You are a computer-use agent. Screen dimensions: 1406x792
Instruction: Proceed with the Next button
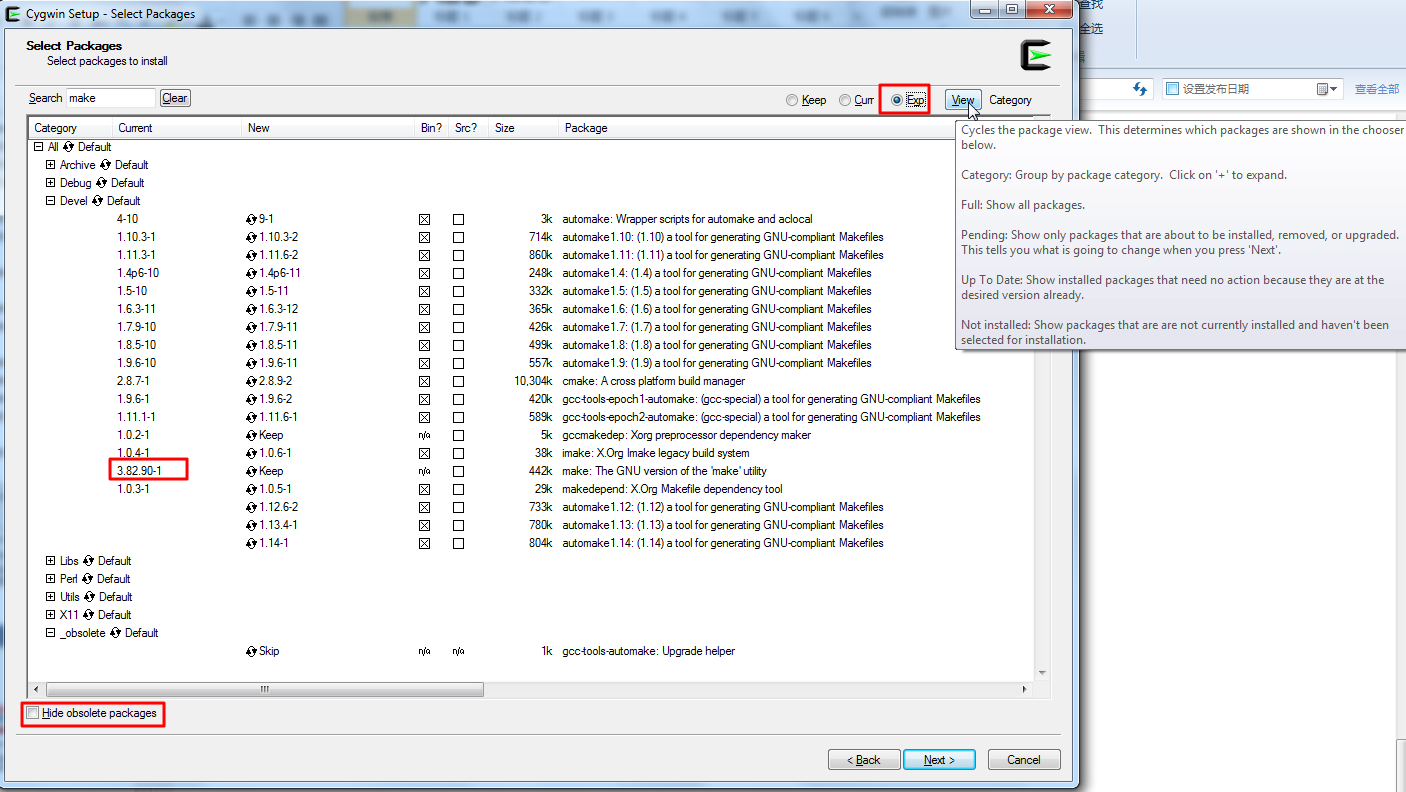click(939, 760)
